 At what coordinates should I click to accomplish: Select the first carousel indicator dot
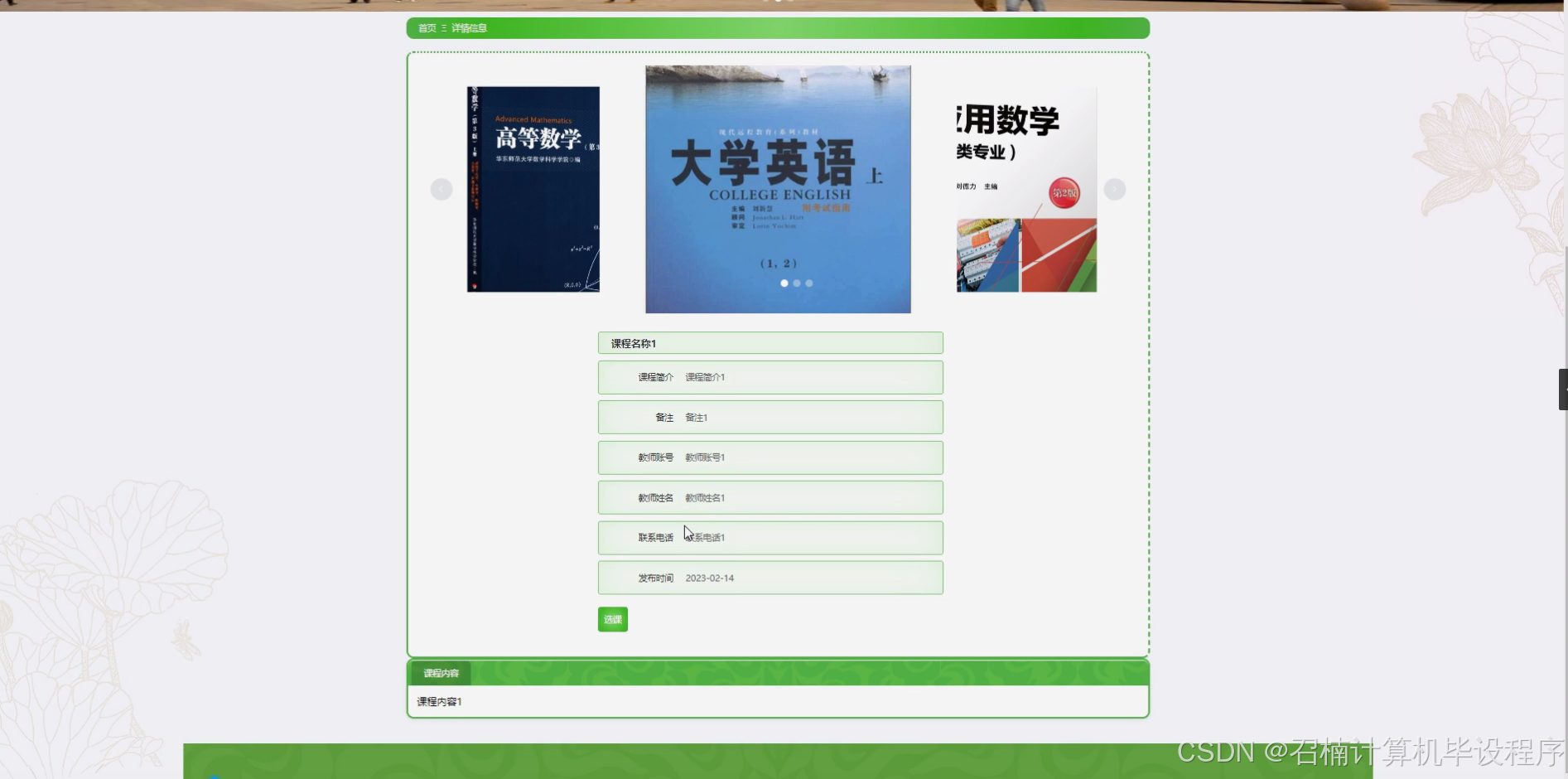click(784, 283)
